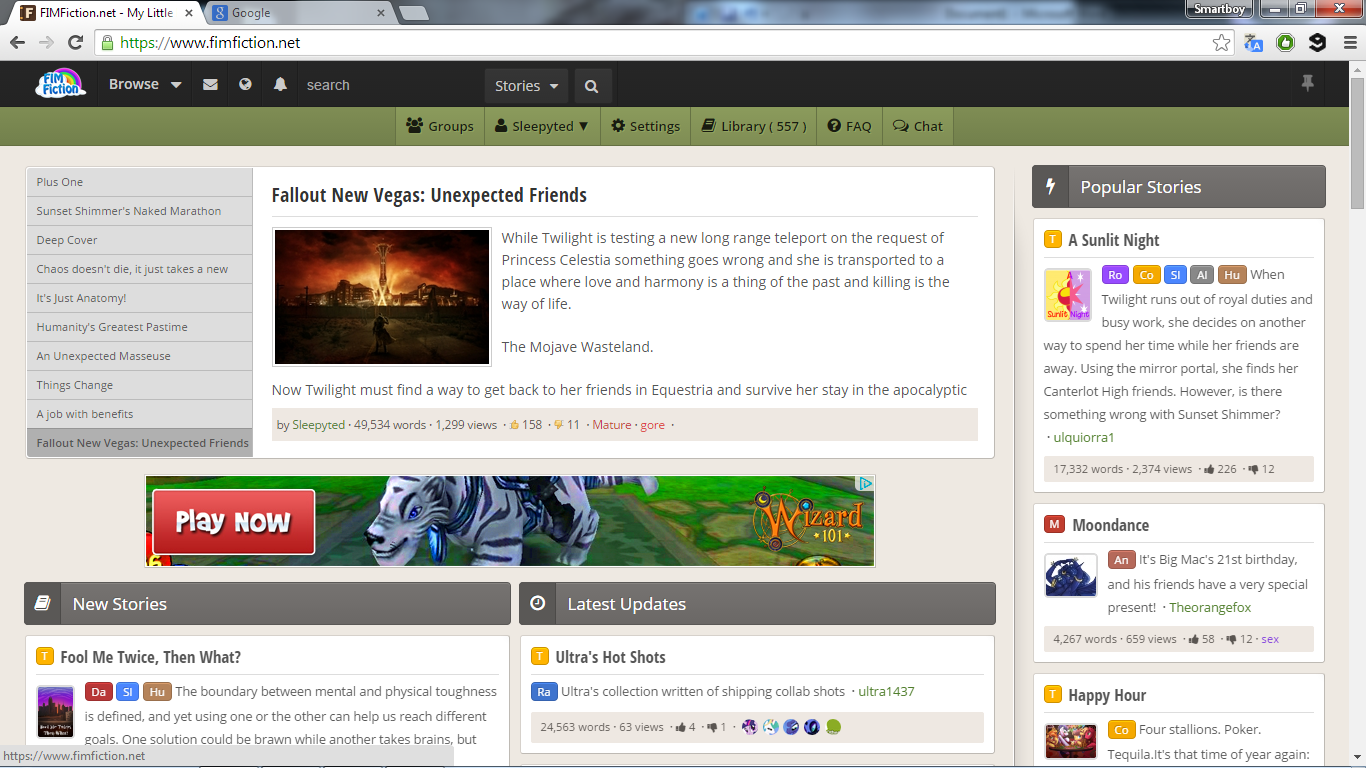Select It's Just Anatomy! entry

click(140, 298)
